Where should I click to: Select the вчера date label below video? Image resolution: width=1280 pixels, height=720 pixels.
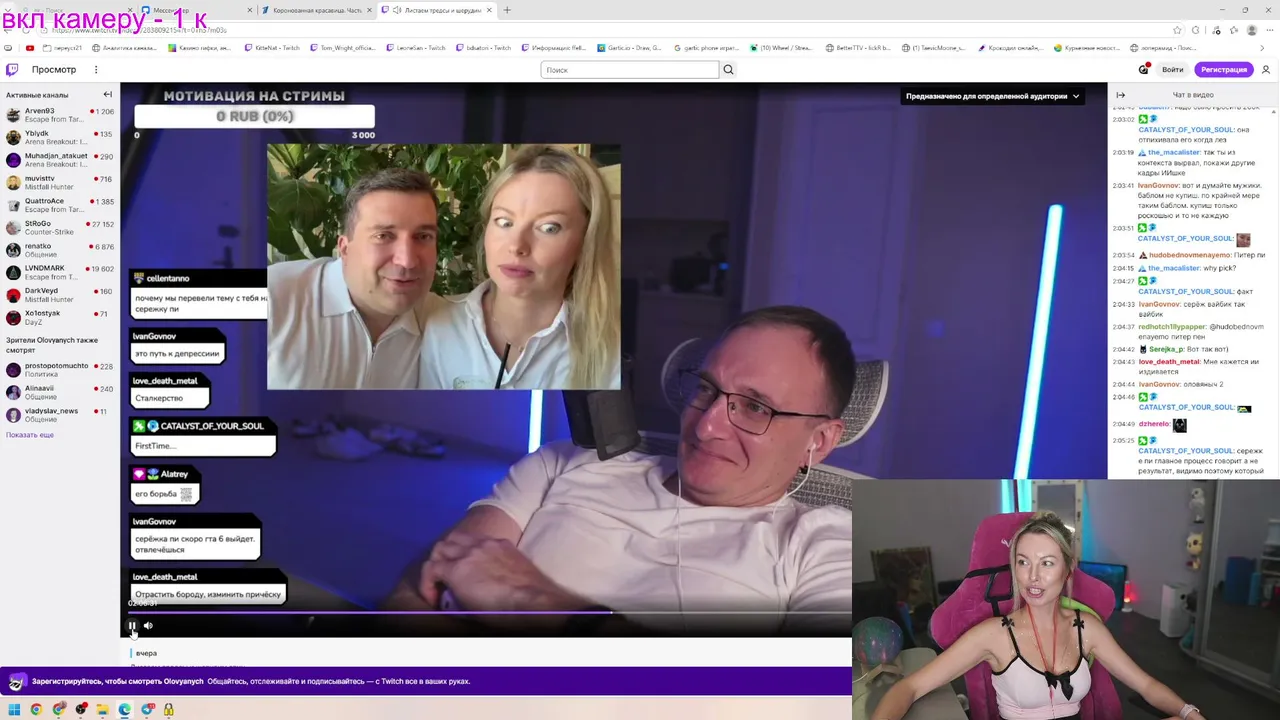146,653
